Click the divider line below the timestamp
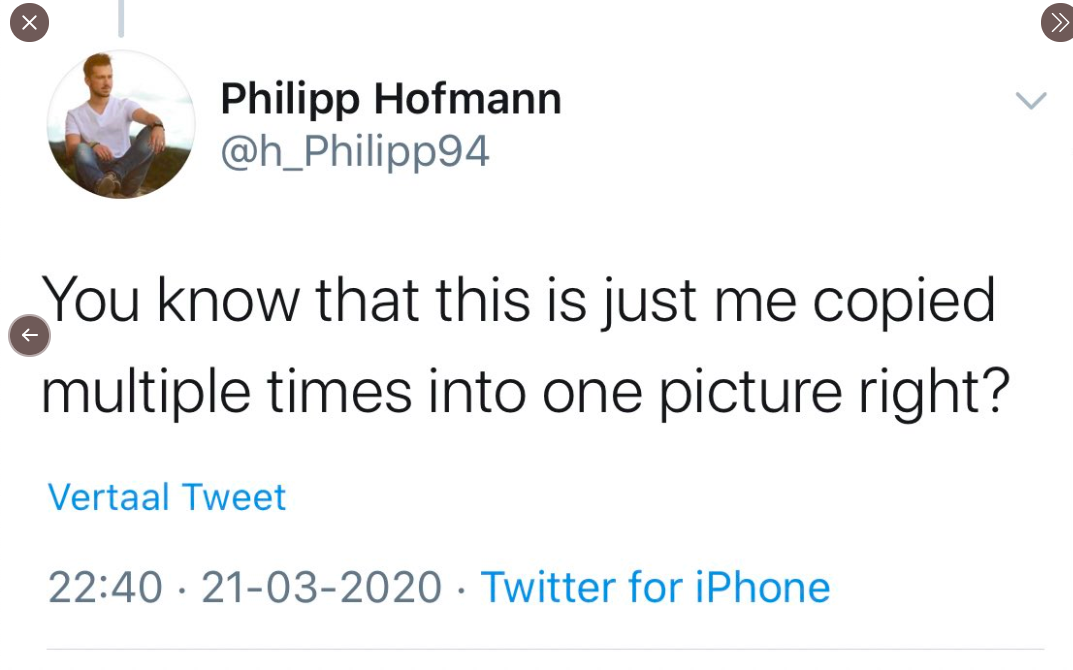The width and height of the screenshot is (1073, 670). (x=545, y=650)
